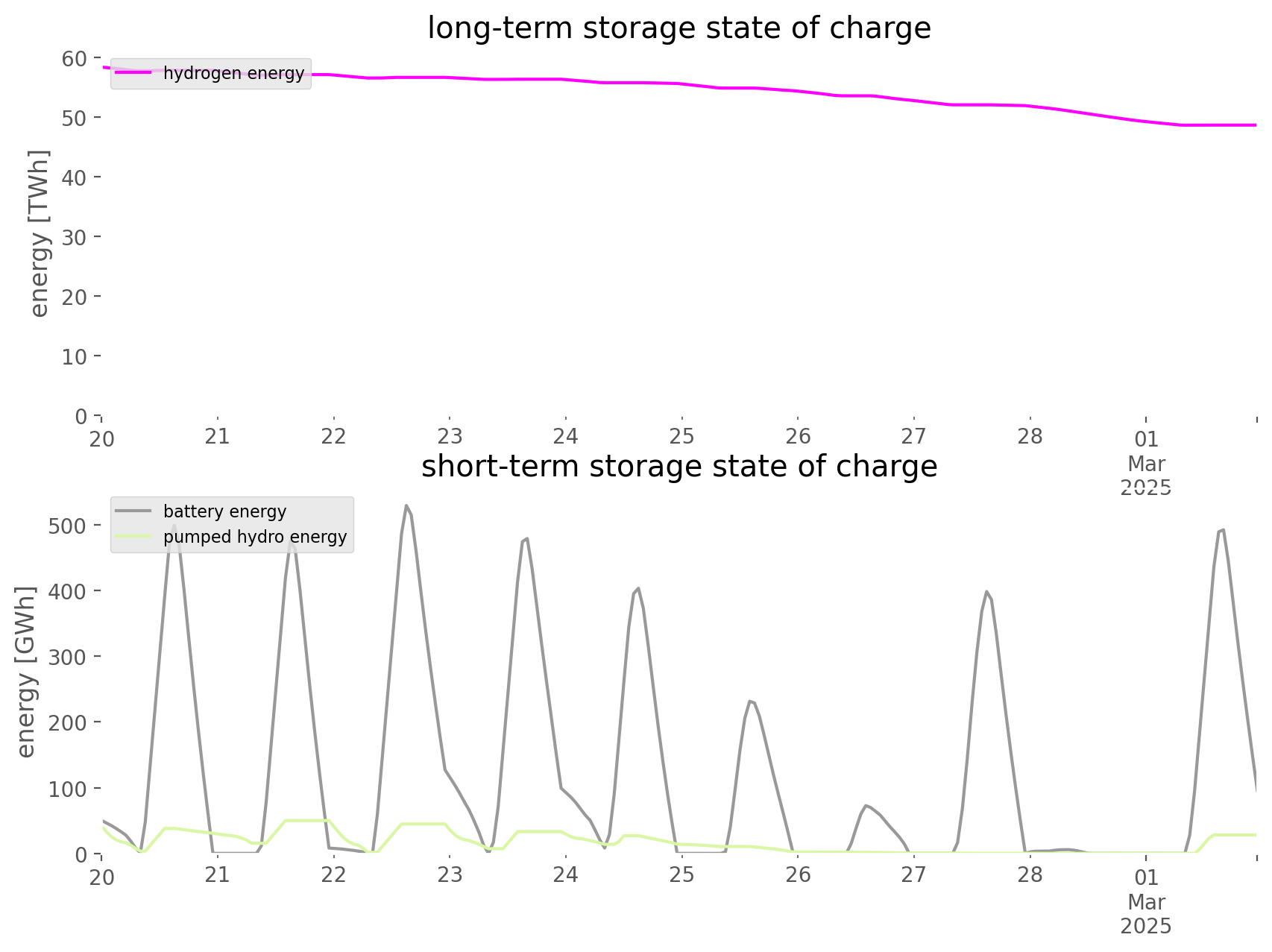Click the 'energy [TWh]' y-axis label
Screen dimensions: 1272x952
[40, 233]
